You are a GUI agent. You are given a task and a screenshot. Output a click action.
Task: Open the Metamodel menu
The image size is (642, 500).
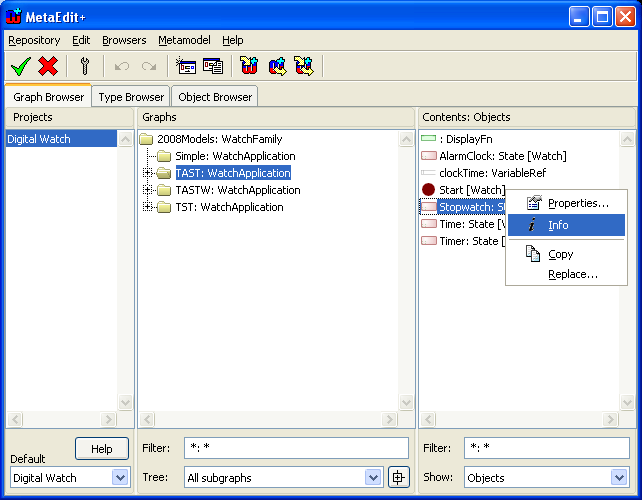click(184, 40)
